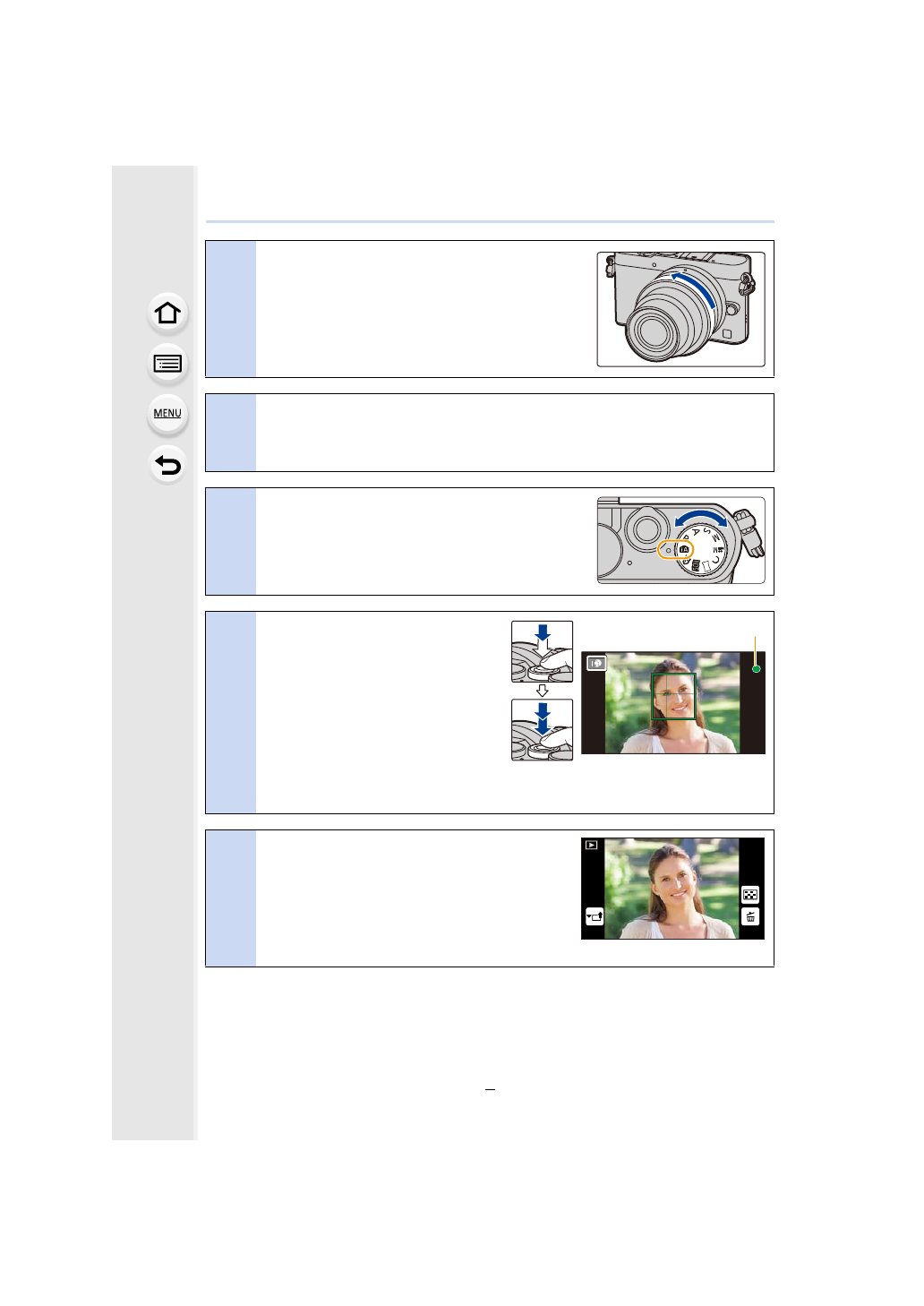Image resolution: width=924 pixels, height=1306 pixels.
Task: Select the orange-circled iA mode on the dial
Action: point(675,549)
